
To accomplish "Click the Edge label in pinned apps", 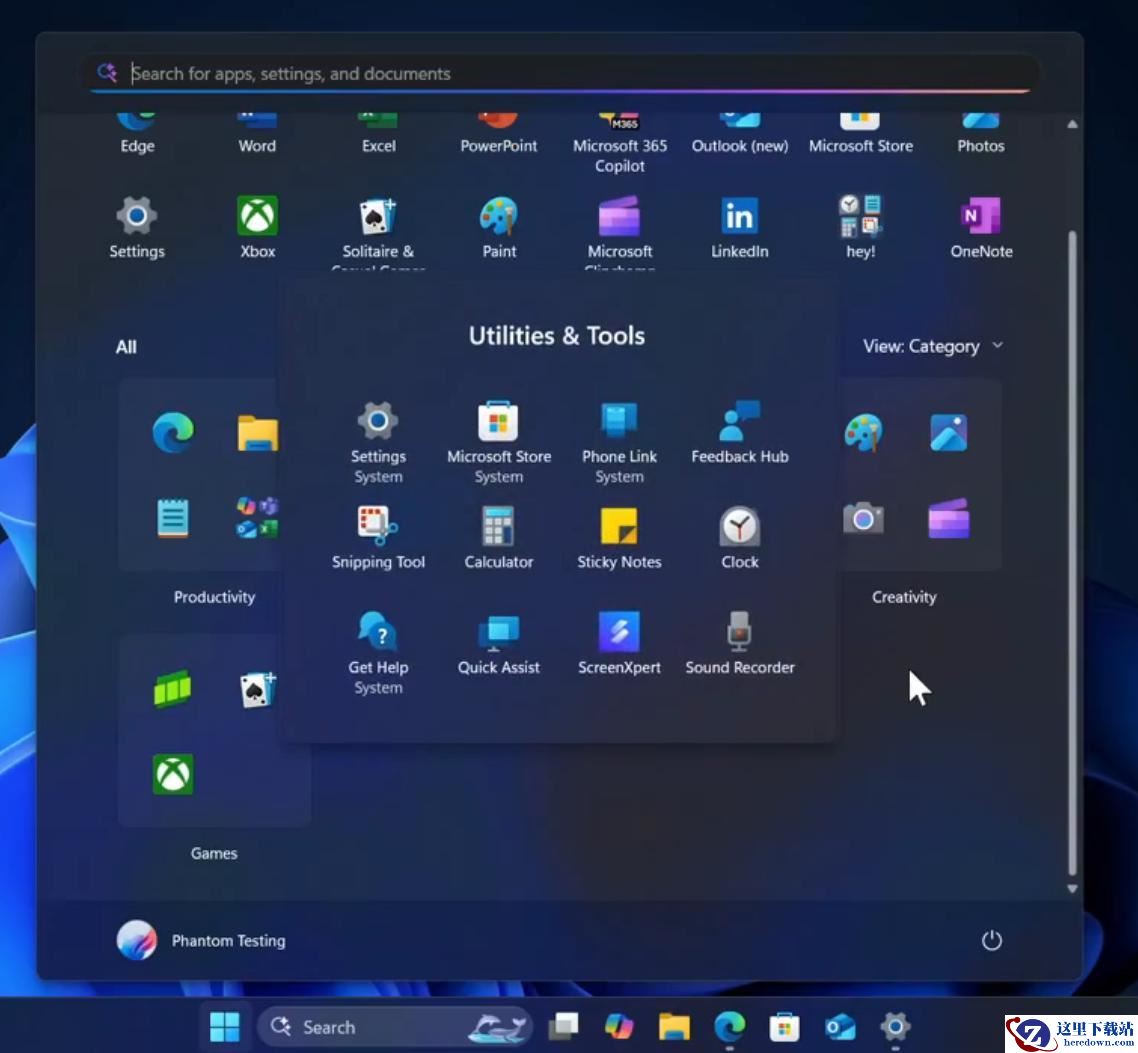I will [x=137, y=146].
